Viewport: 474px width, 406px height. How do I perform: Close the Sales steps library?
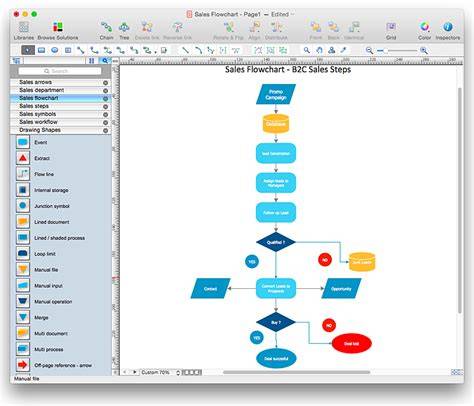click(105, 106)
